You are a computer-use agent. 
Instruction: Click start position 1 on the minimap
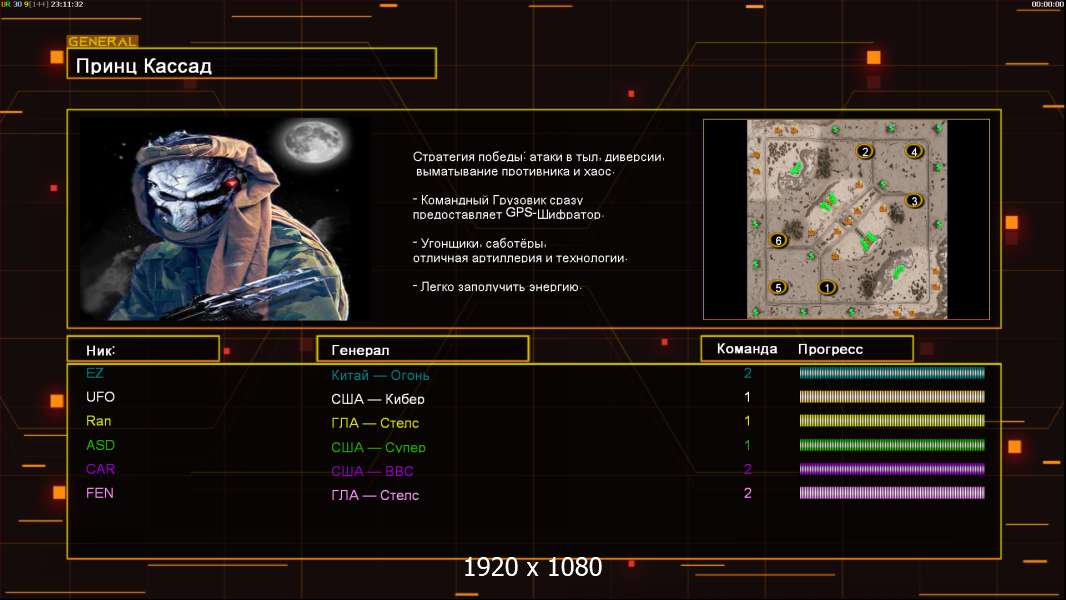[x=826, y=288]
